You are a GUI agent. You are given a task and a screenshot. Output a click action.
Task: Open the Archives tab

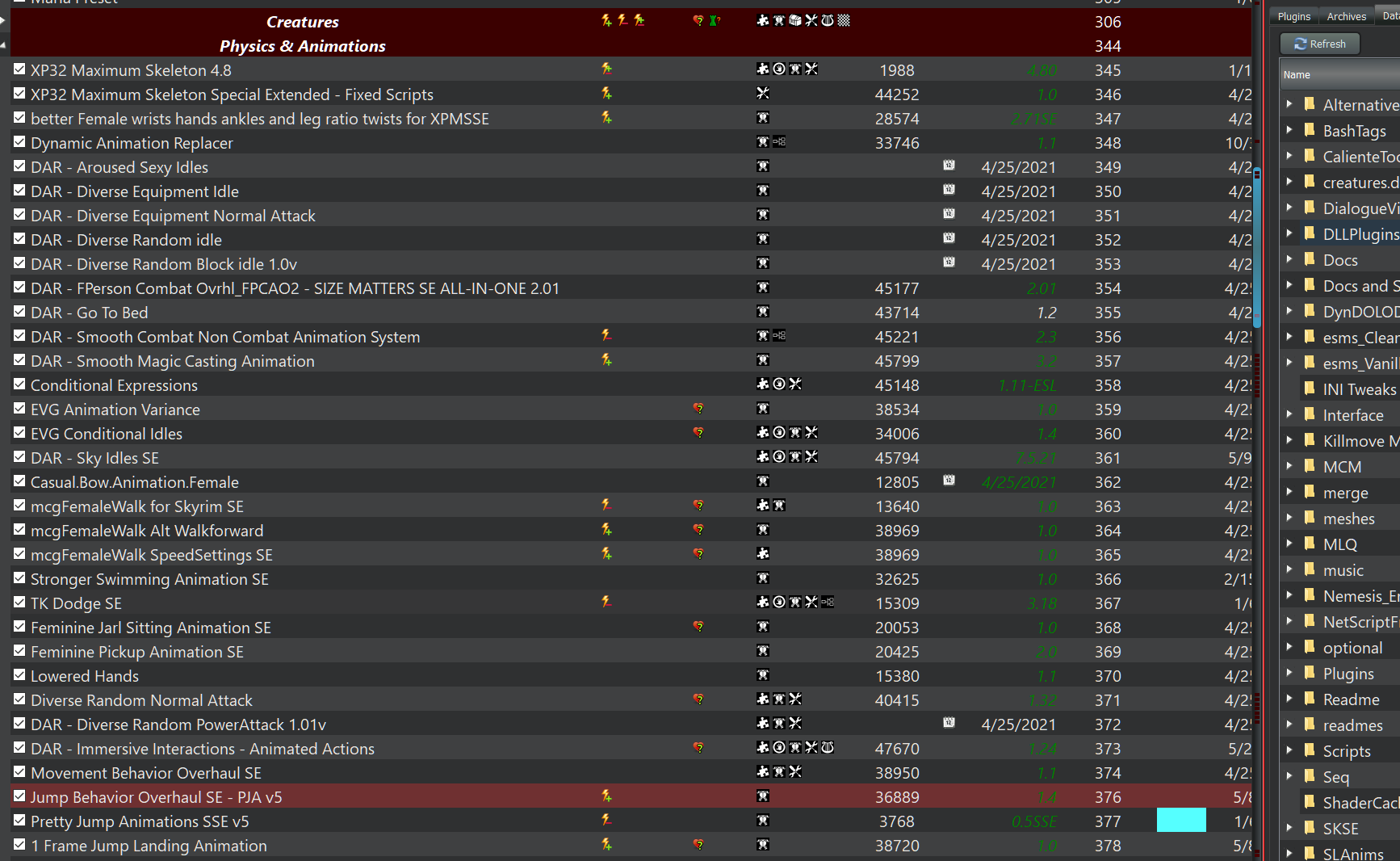(x=1347, y=16)
